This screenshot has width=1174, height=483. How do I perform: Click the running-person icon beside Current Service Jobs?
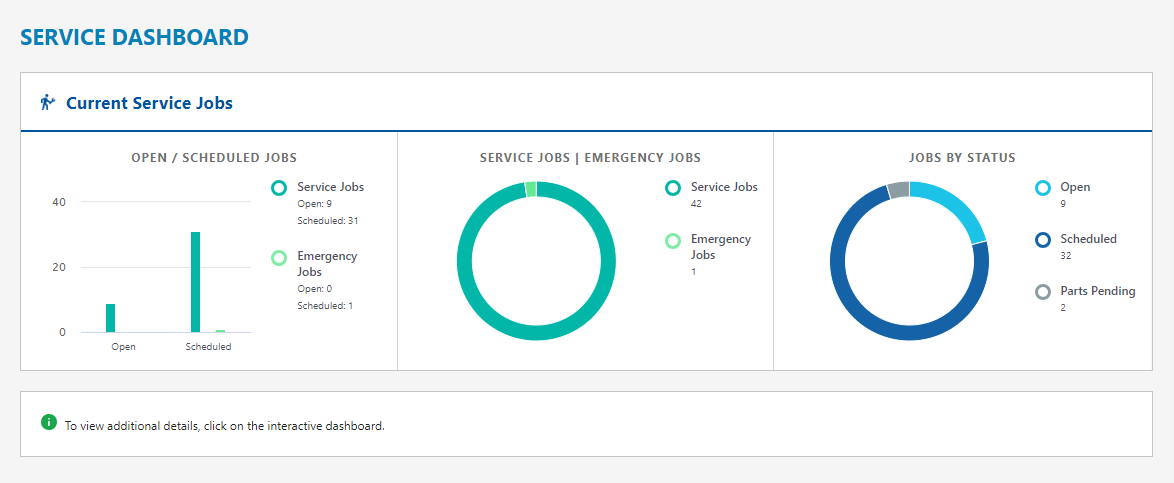(47, 102)
